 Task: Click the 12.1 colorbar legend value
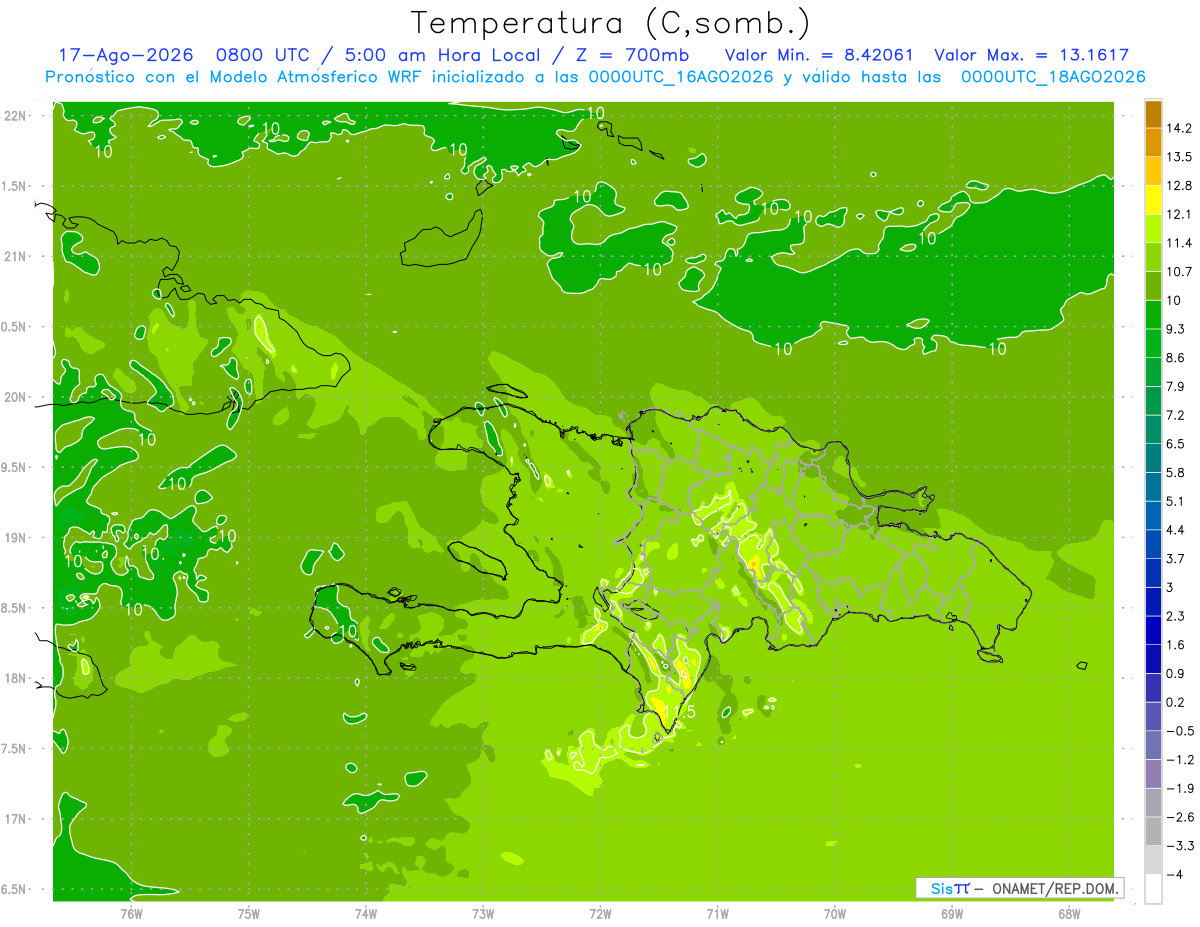(1179, 214)
